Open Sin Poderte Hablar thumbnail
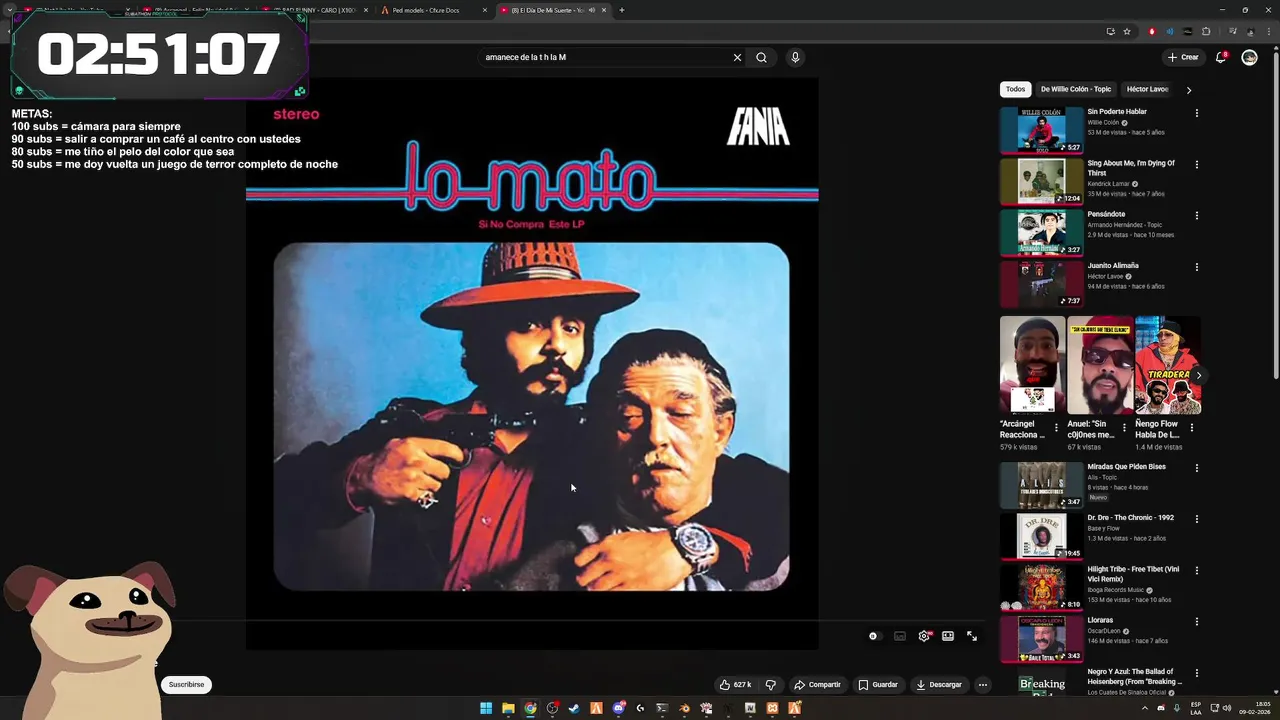This screenshot has width=1280, height=720. (x=1042, y=130)
